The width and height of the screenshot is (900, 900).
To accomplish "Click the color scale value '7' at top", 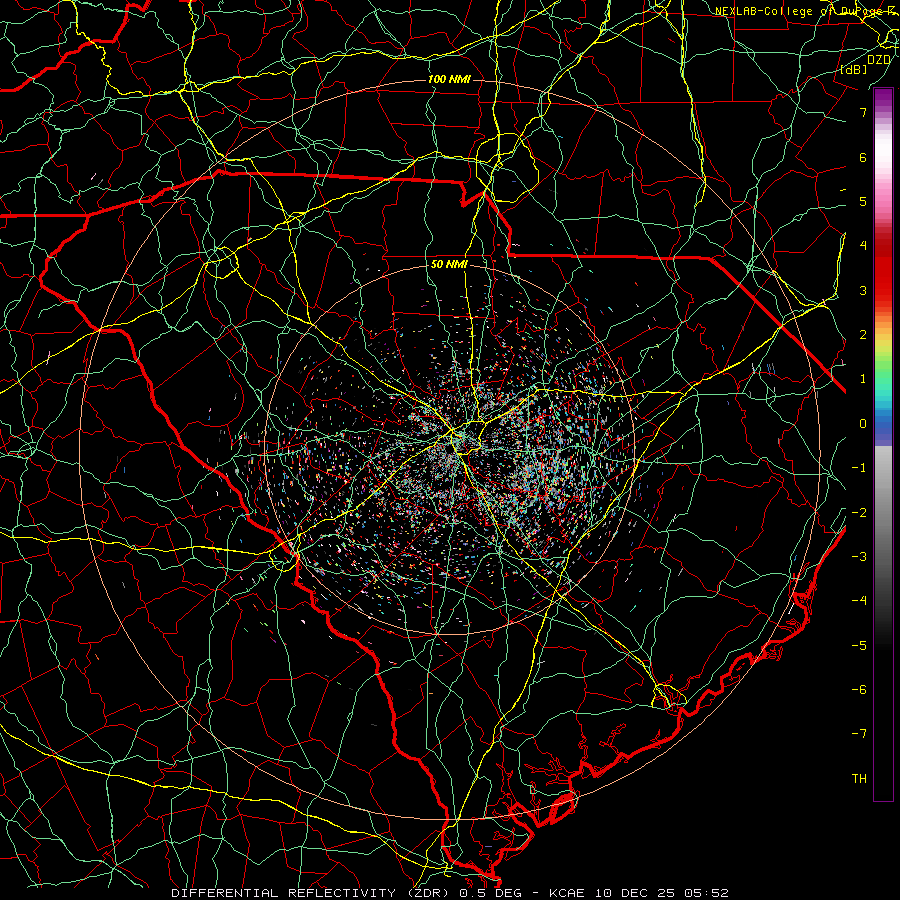I will click(863, 112).
